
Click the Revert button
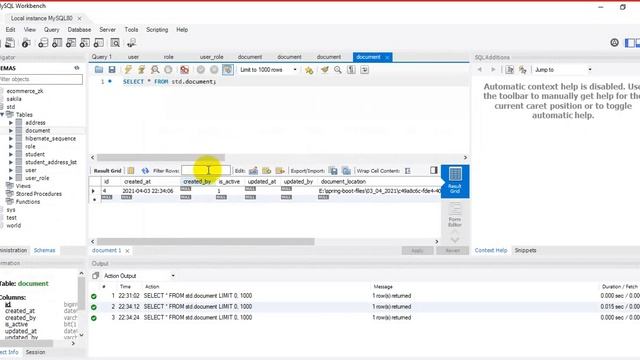coord(452,250)
